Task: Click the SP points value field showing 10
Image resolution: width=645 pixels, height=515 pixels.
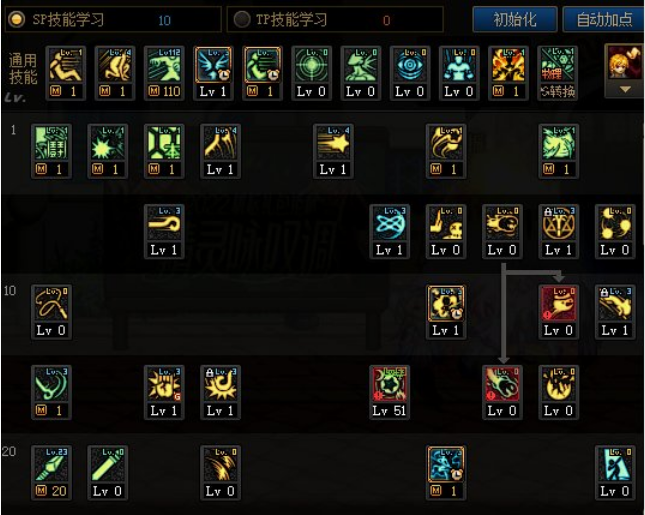Action: [165, 20]
